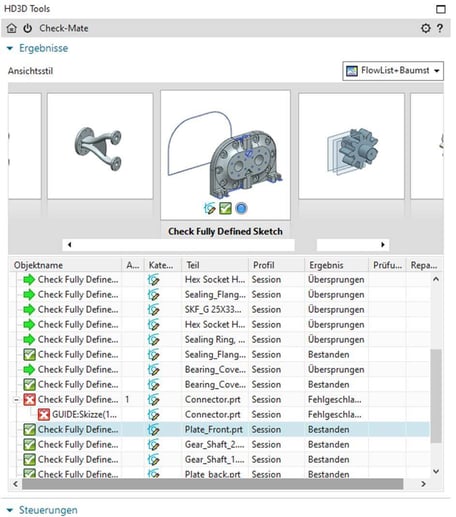Viewport: 456px width, 517px height.
Task: Click the horizontal scrollbar left arrow
Action: click(15, 484)
